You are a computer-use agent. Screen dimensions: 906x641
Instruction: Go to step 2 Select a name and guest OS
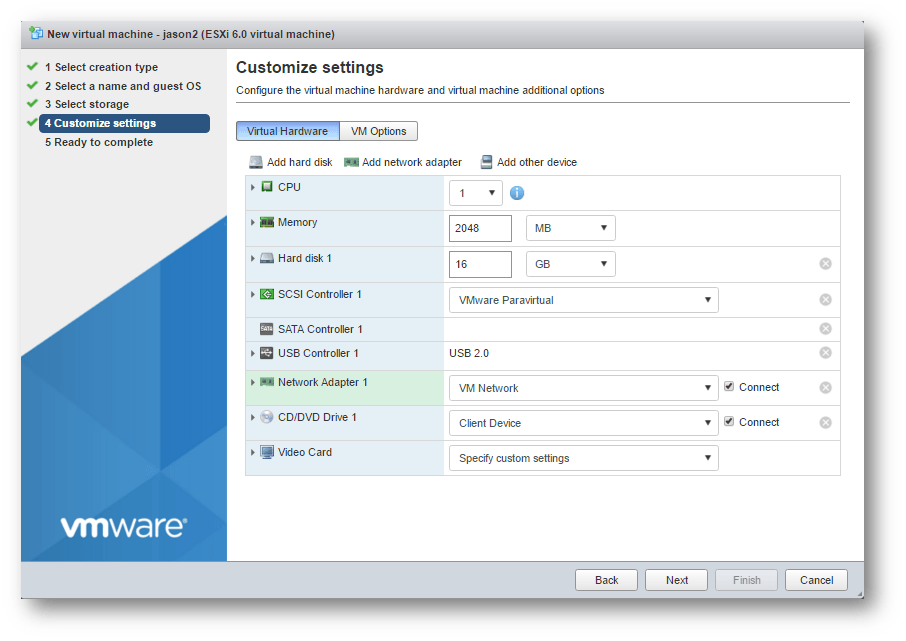tap(123, 86)
